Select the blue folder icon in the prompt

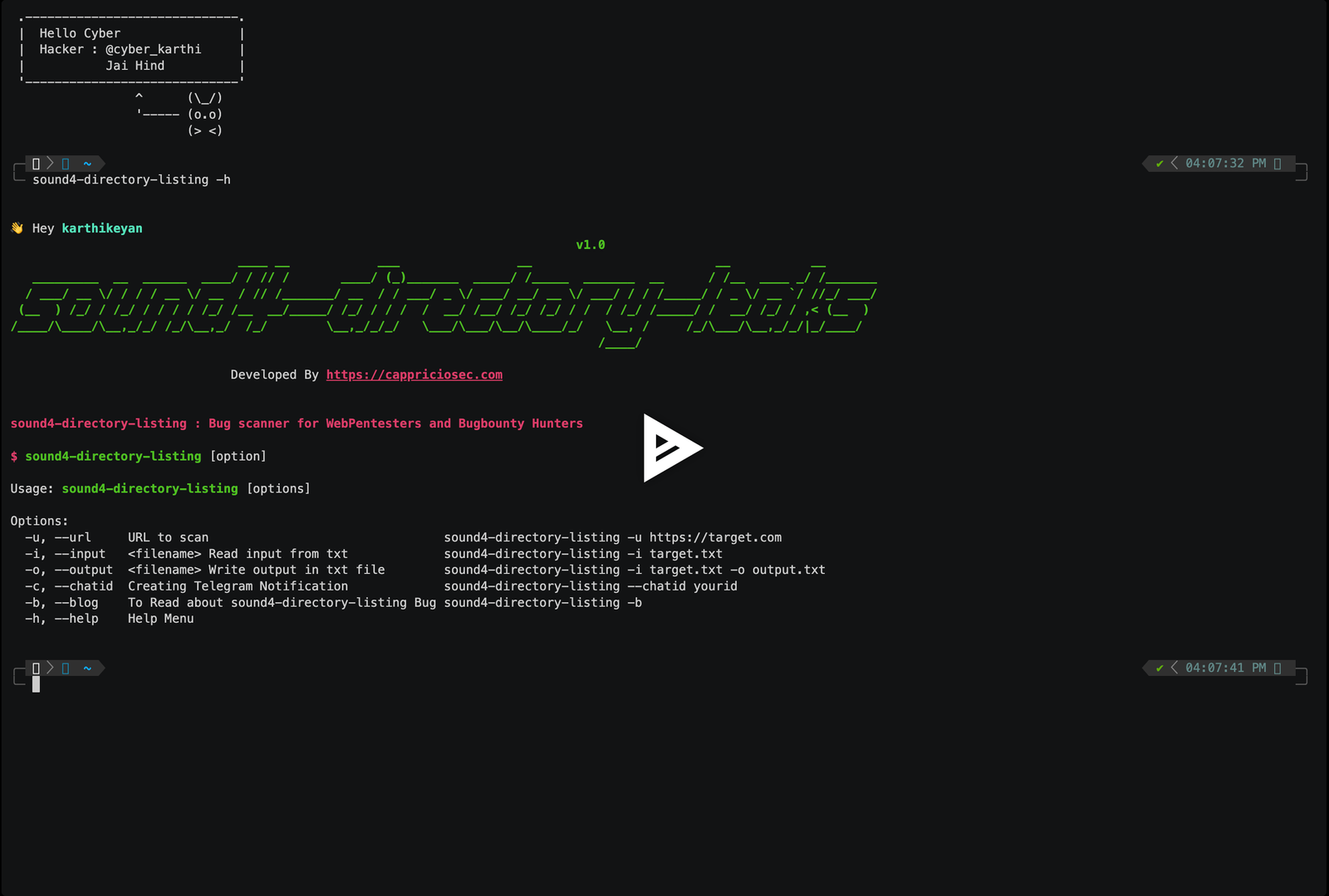coord(67,164)
